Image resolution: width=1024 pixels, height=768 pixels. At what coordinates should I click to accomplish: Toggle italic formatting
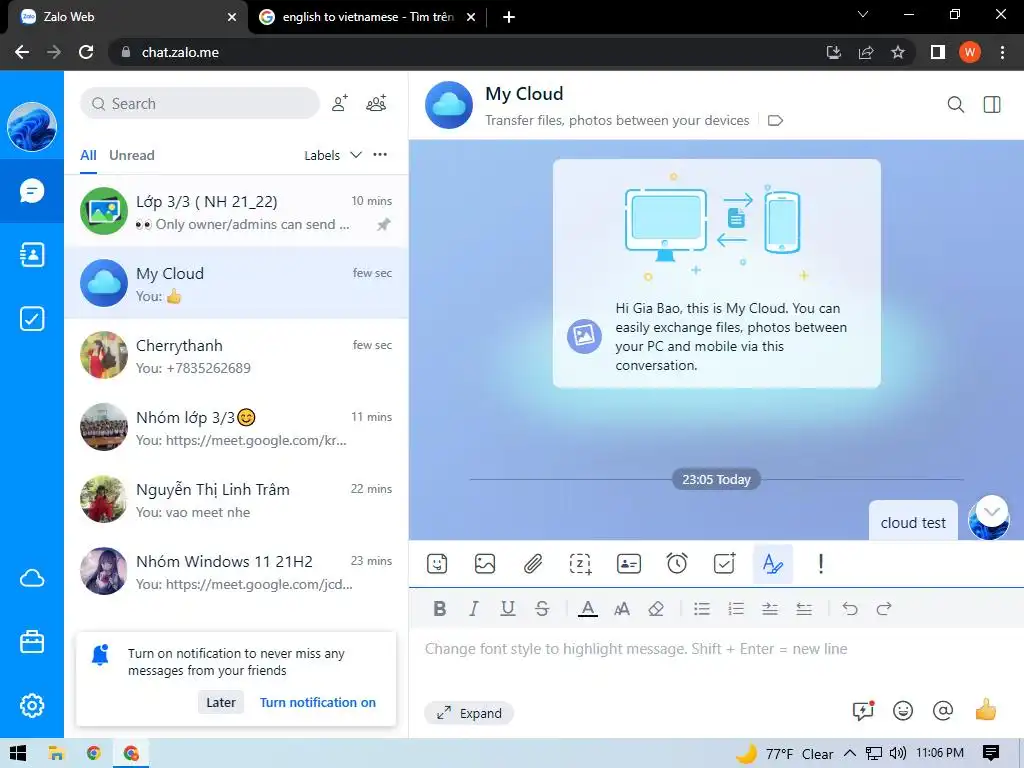coord(473,609)
